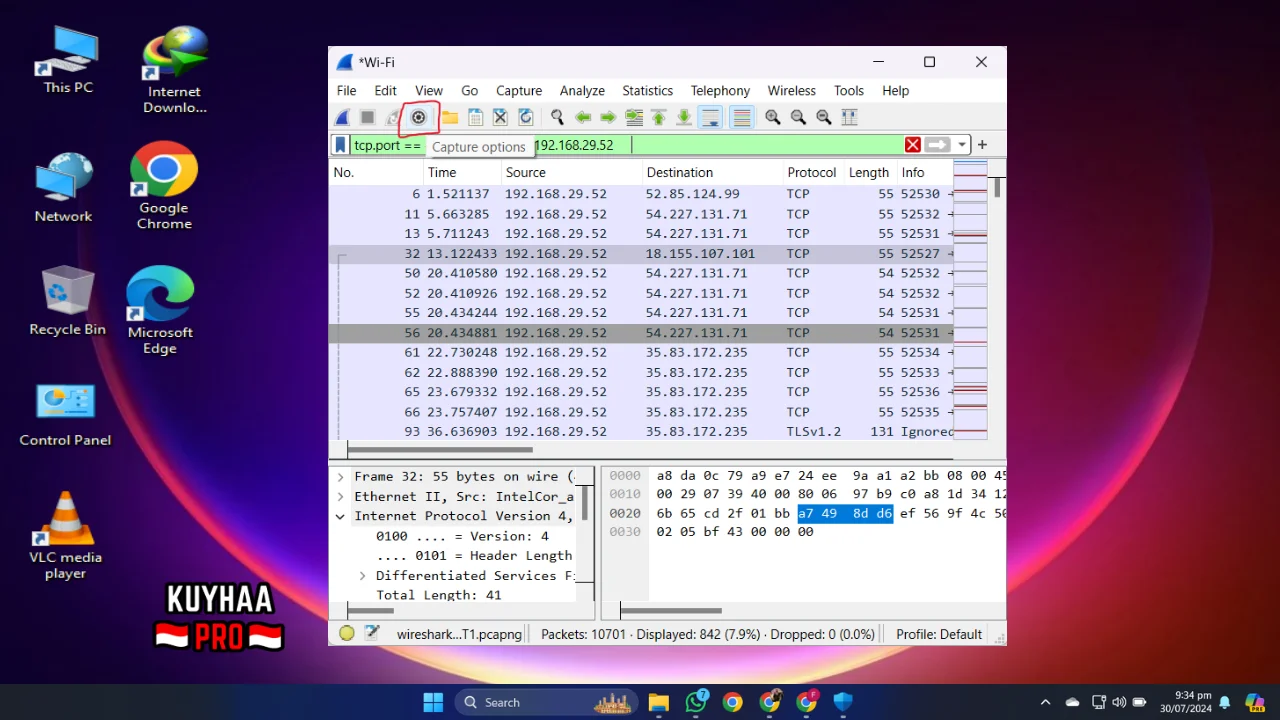This screenshot has width=1280, height=720.
Task: Select packet number 6 to 52.85.124.99
Action: coord(641,194)
